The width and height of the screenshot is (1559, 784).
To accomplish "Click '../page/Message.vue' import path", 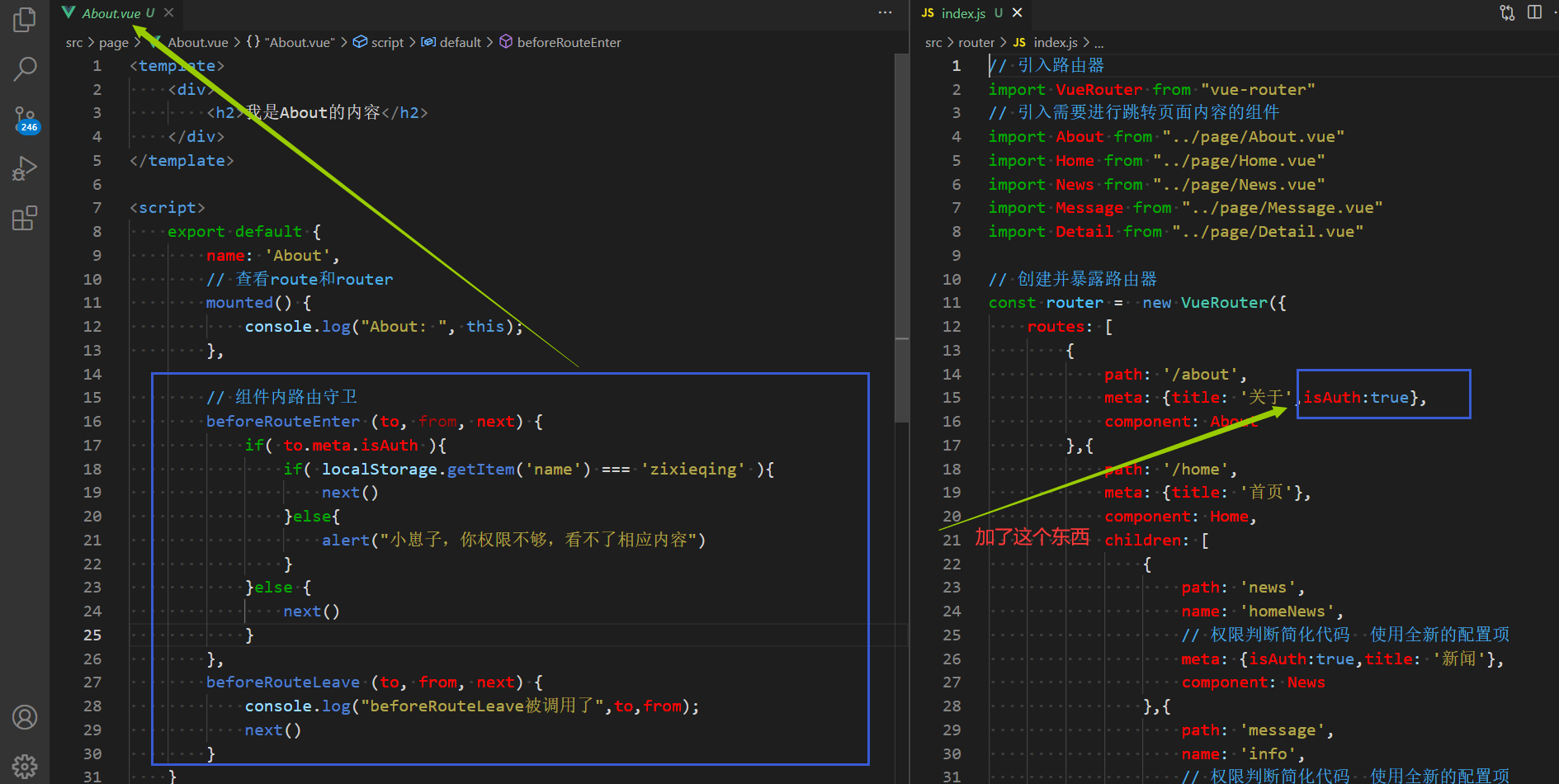I will pos(1283,208).
